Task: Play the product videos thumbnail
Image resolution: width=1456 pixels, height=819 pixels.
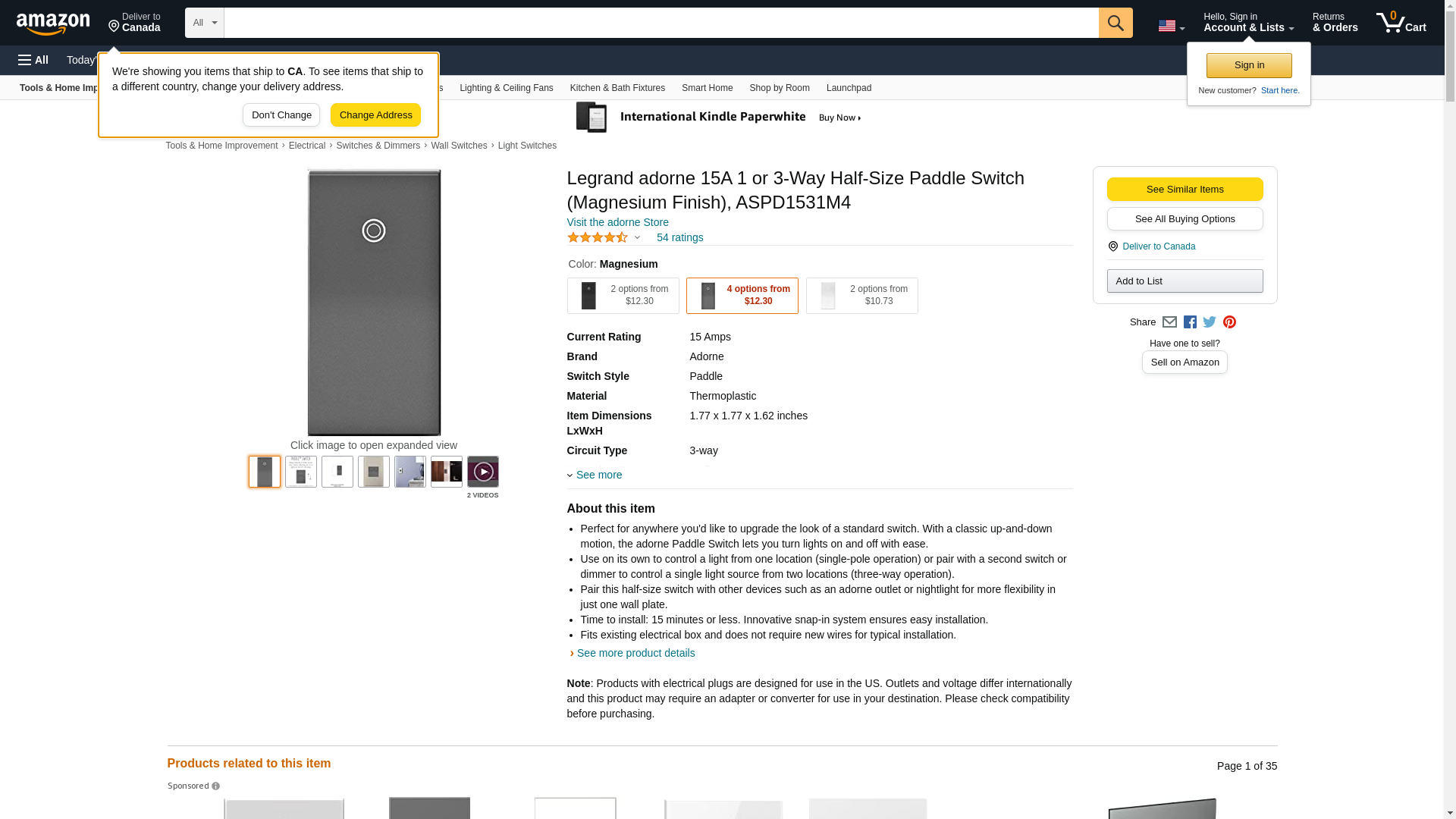Action: point(482,472)
